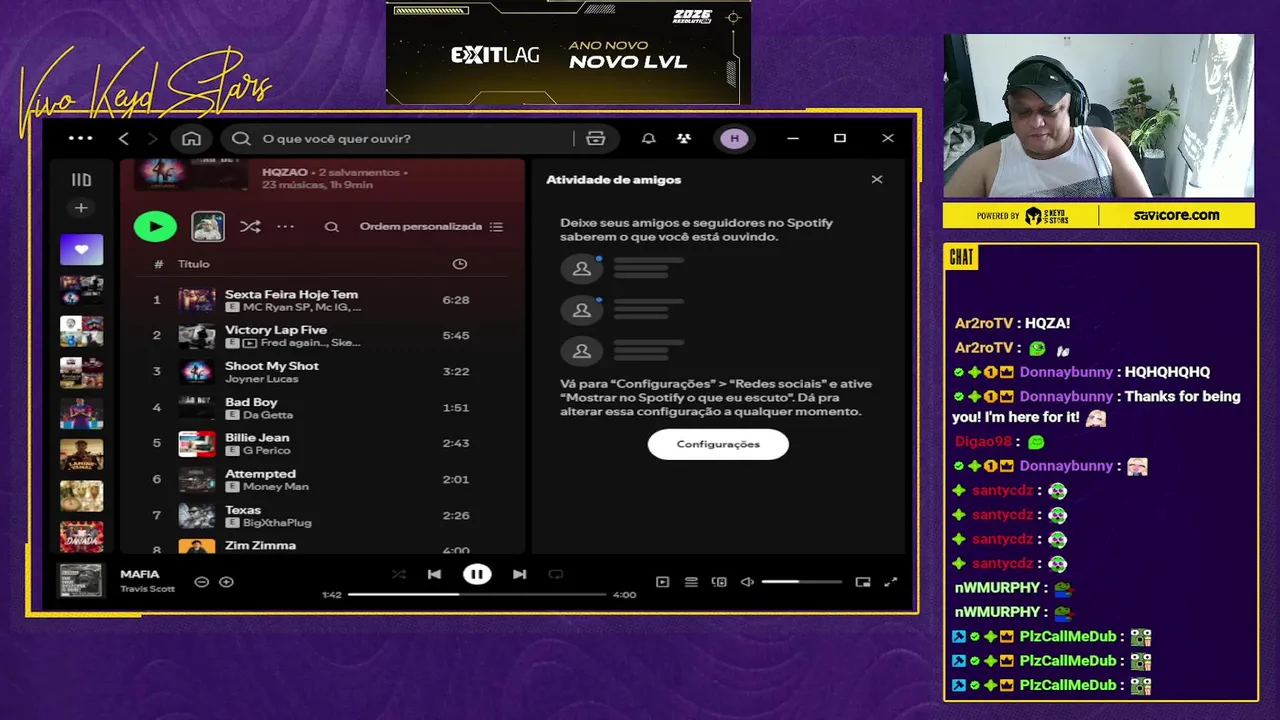Open now playing track title 'MAFIA'
Screen dimensions: 1280x720
tap(140, 574)
